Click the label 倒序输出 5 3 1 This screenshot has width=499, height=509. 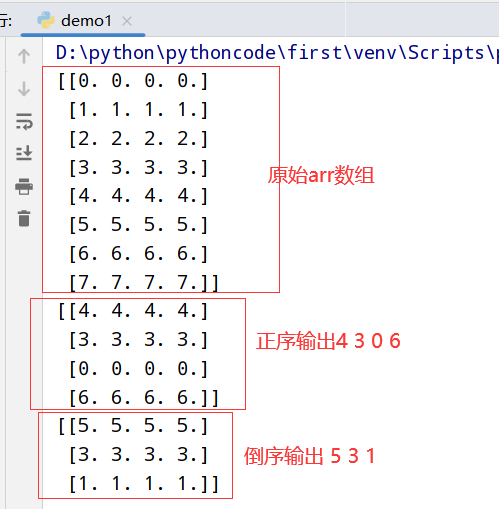click(310, 456)
